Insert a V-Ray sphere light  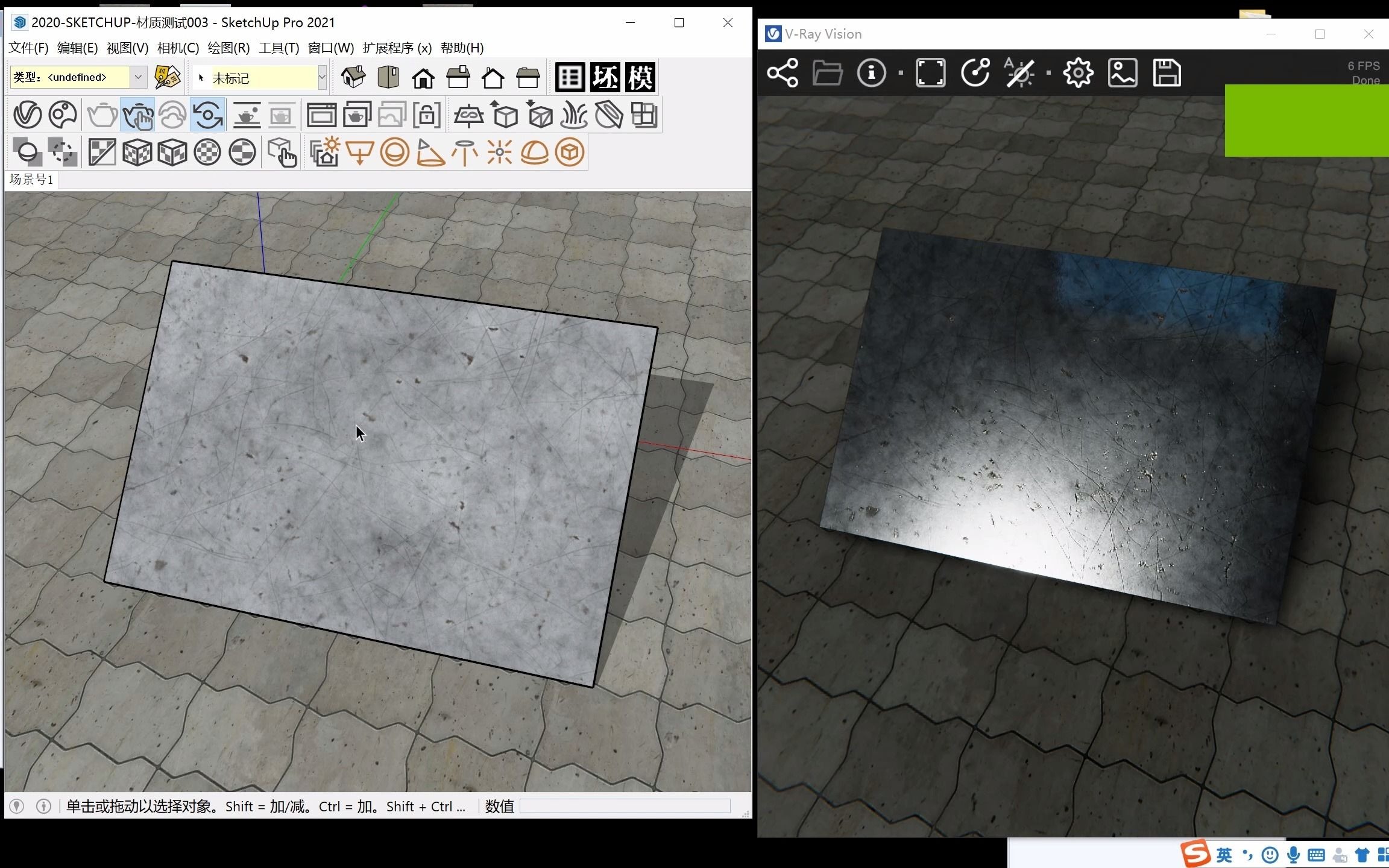click(395, 153)
